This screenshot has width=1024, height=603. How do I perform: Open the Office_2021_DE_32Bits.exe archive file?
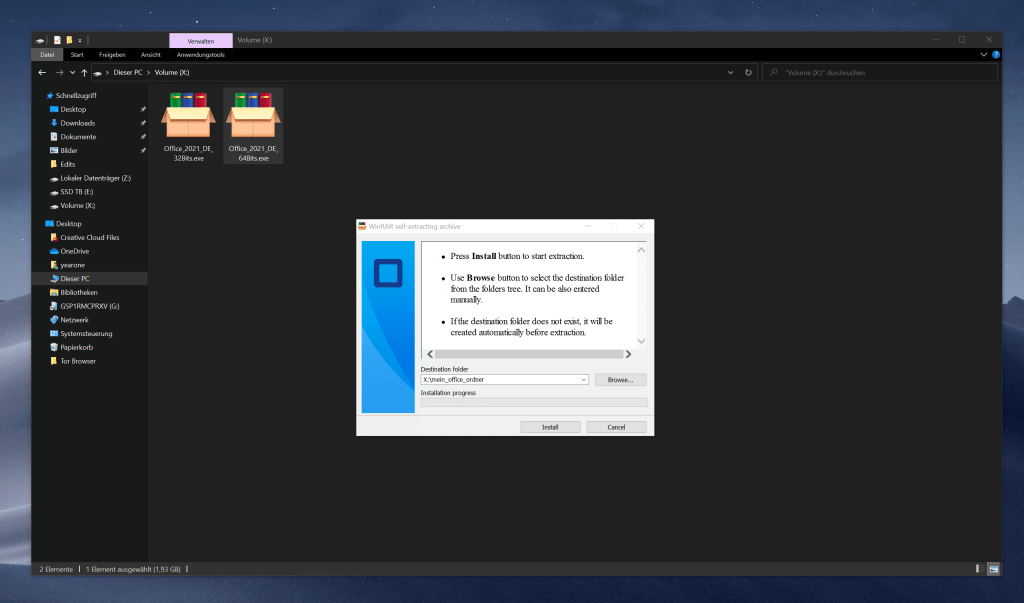[x=188, y=126]
